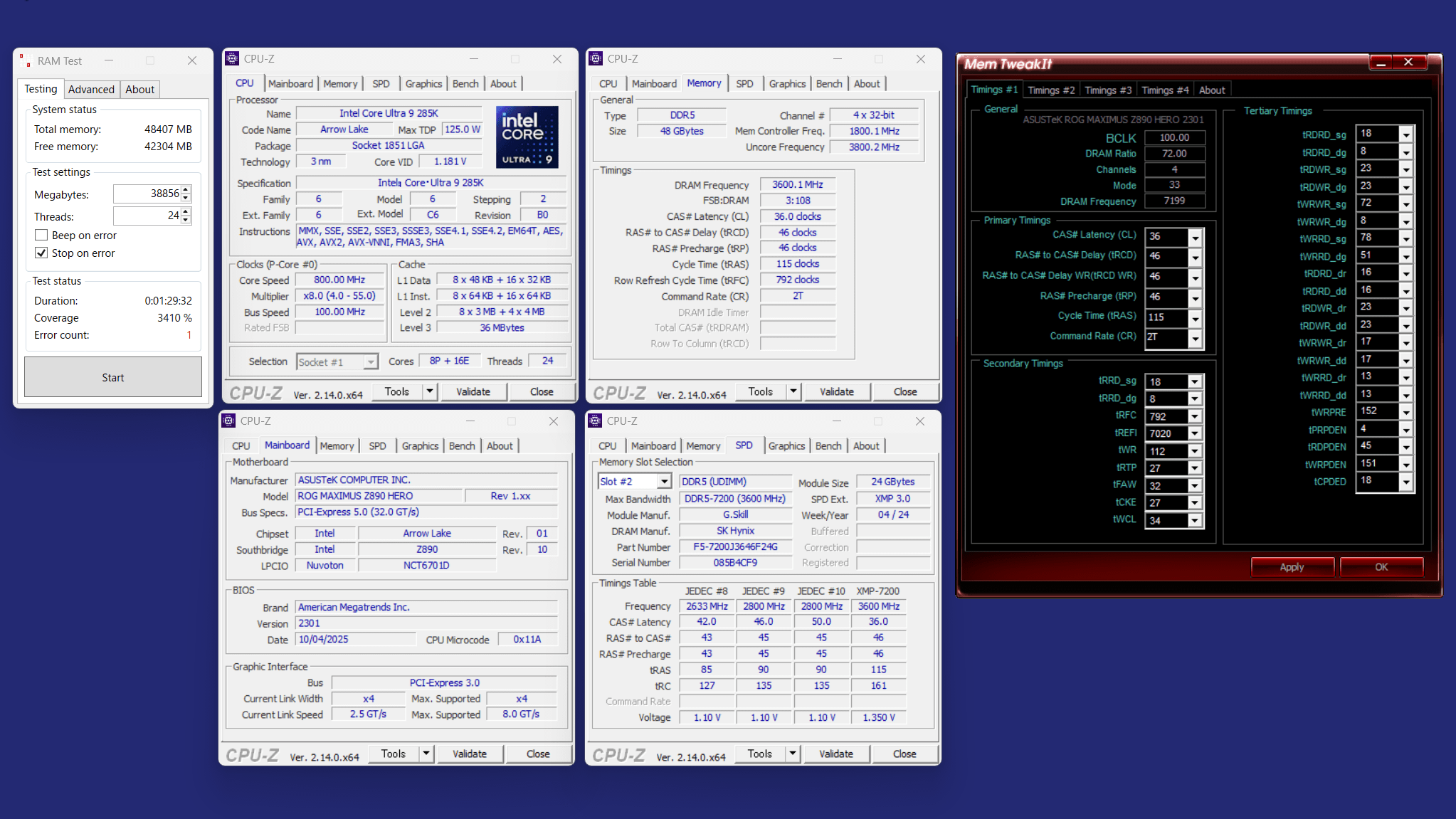Click Validate in the Memory tab window
Image resolution: width=1456 pixels, height=819 pixels.
(836, 392)
